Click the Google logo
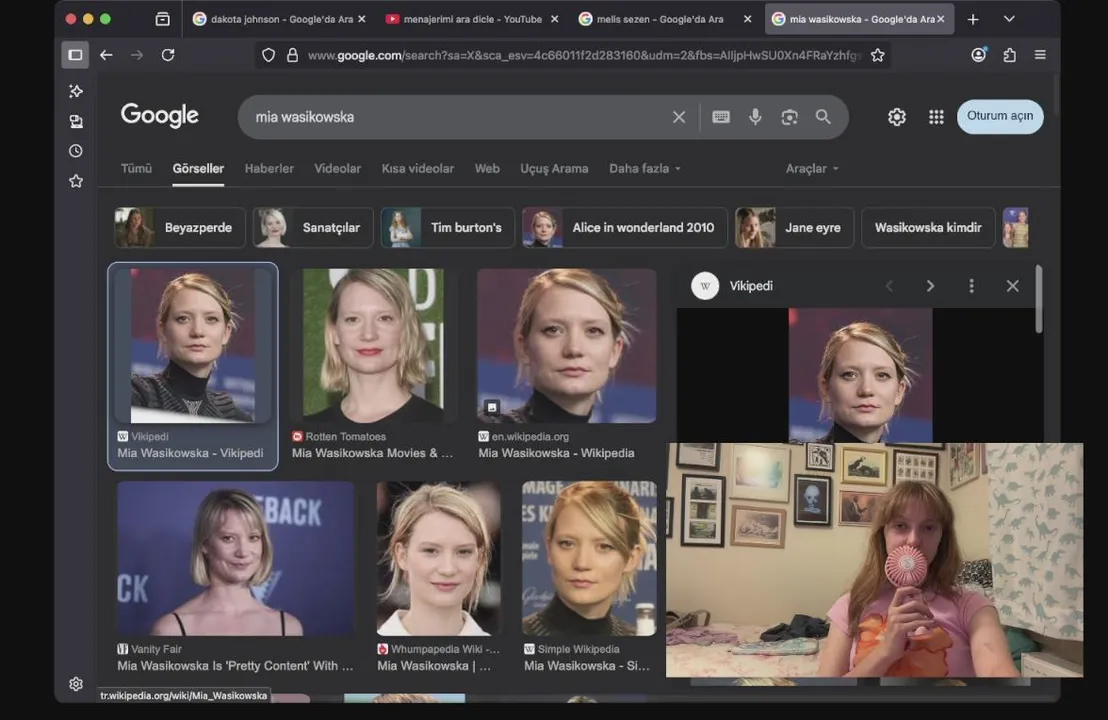 point(160,115)
